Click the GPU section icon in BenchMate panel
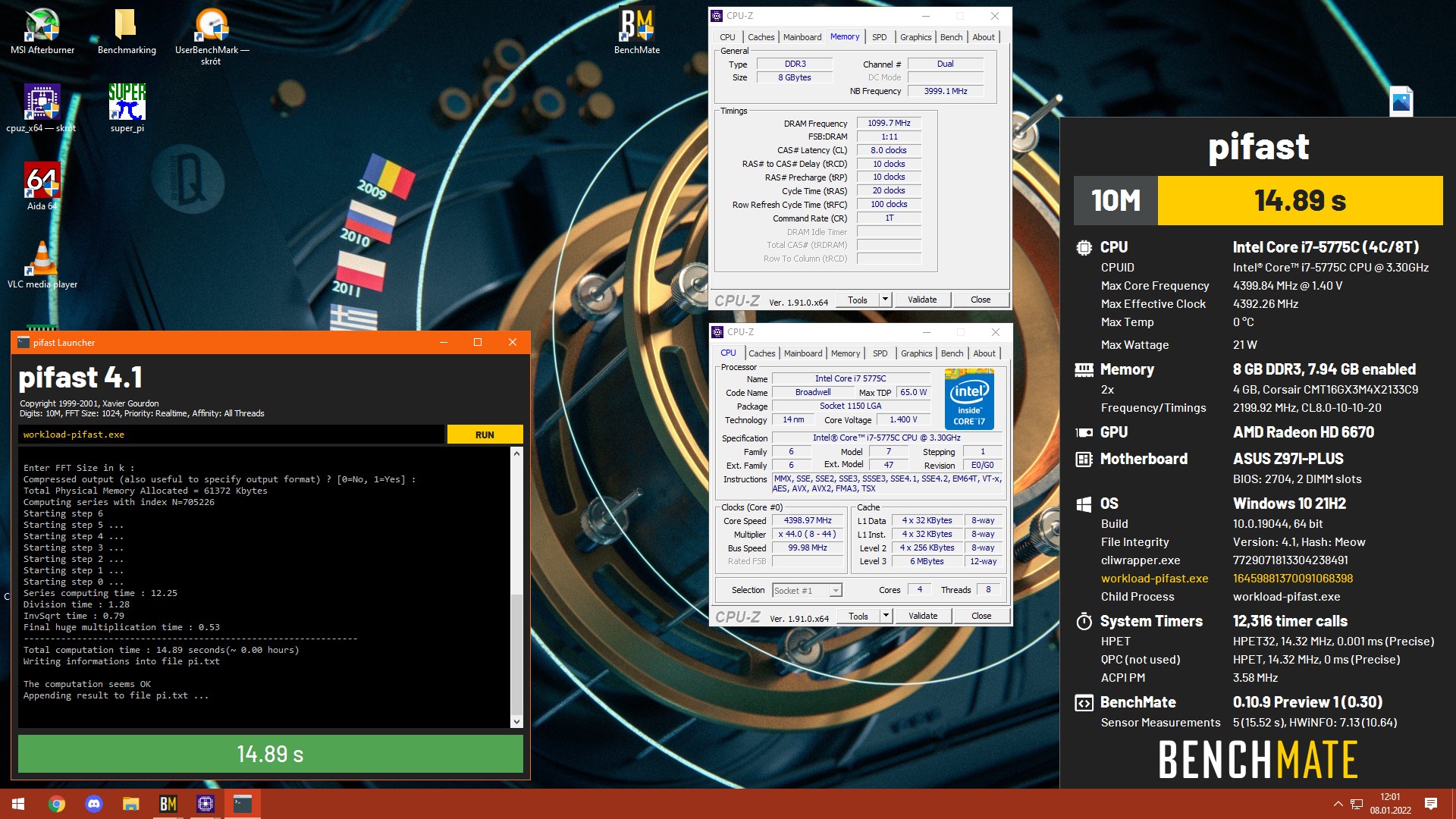Screen dimensions: 1456x819 [1084, 432]
